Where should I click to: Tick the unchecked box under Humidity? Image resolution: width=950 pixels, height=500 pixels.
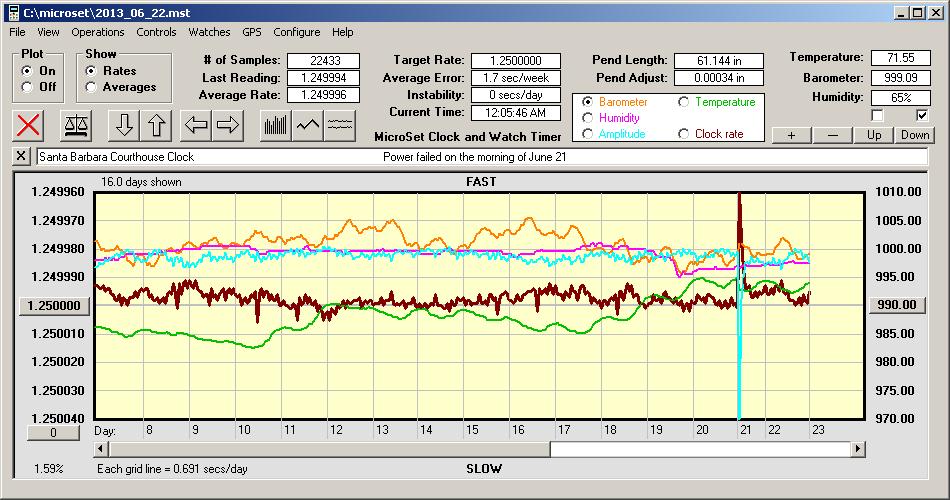877,115
